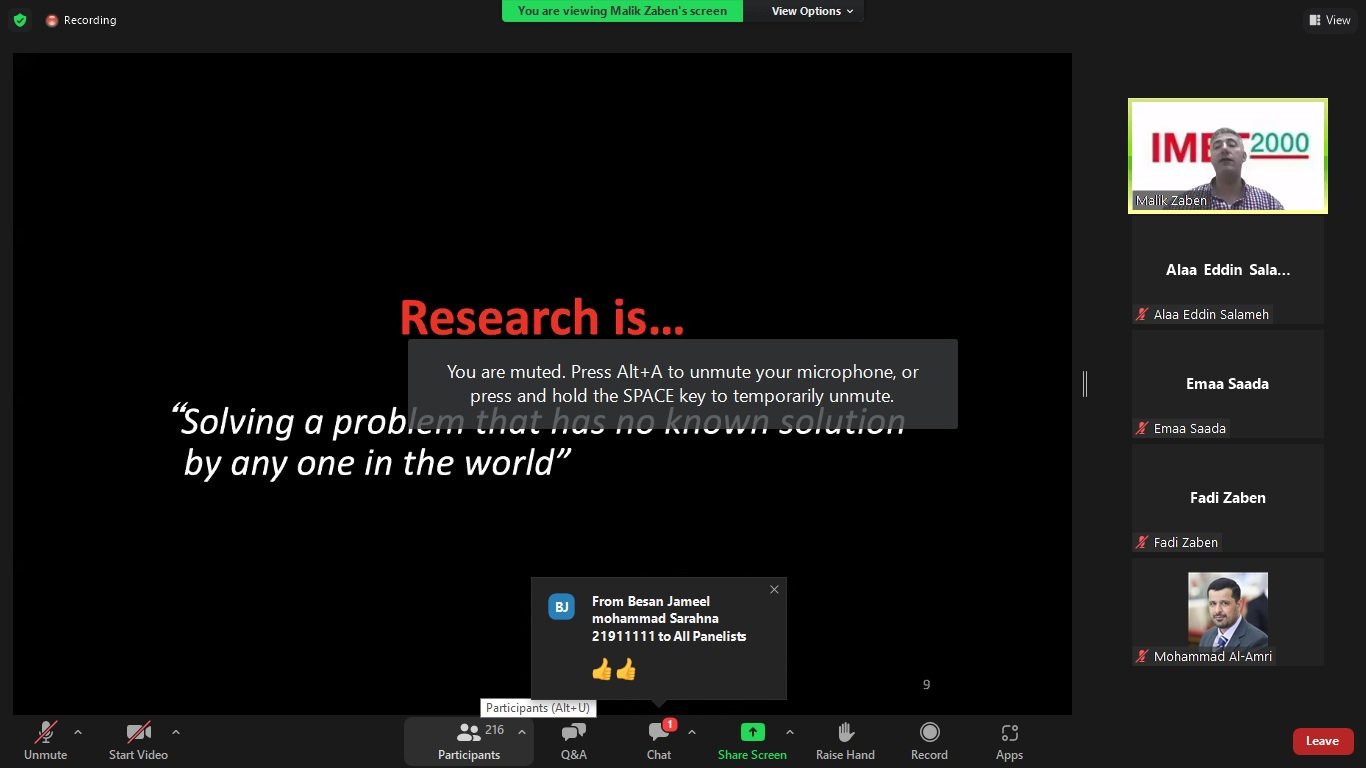
Task: Toggle Start Video on
Action: [138, 733]
